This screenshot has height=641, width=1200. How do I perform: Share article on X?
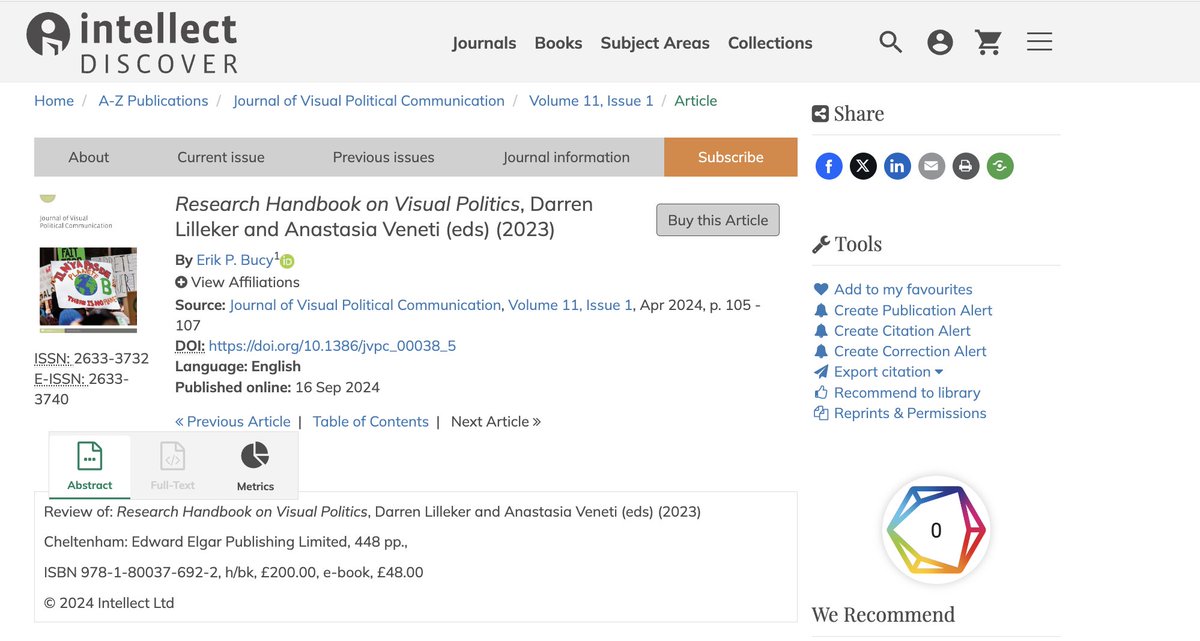(x=863, y=166)
